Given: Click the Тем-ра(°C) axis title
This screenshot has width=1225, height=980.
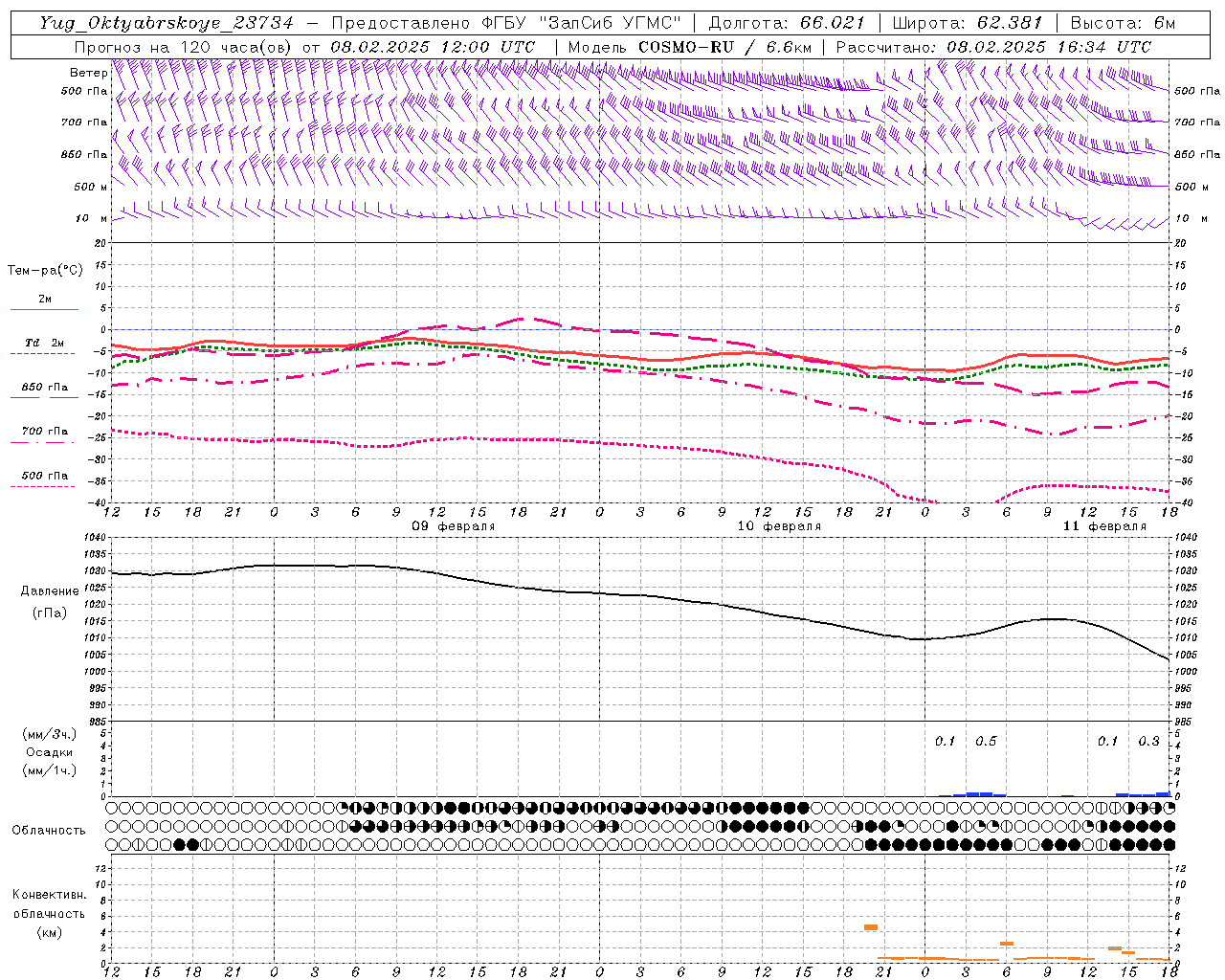Looking at the screenshot, I should tap(45, 271).
